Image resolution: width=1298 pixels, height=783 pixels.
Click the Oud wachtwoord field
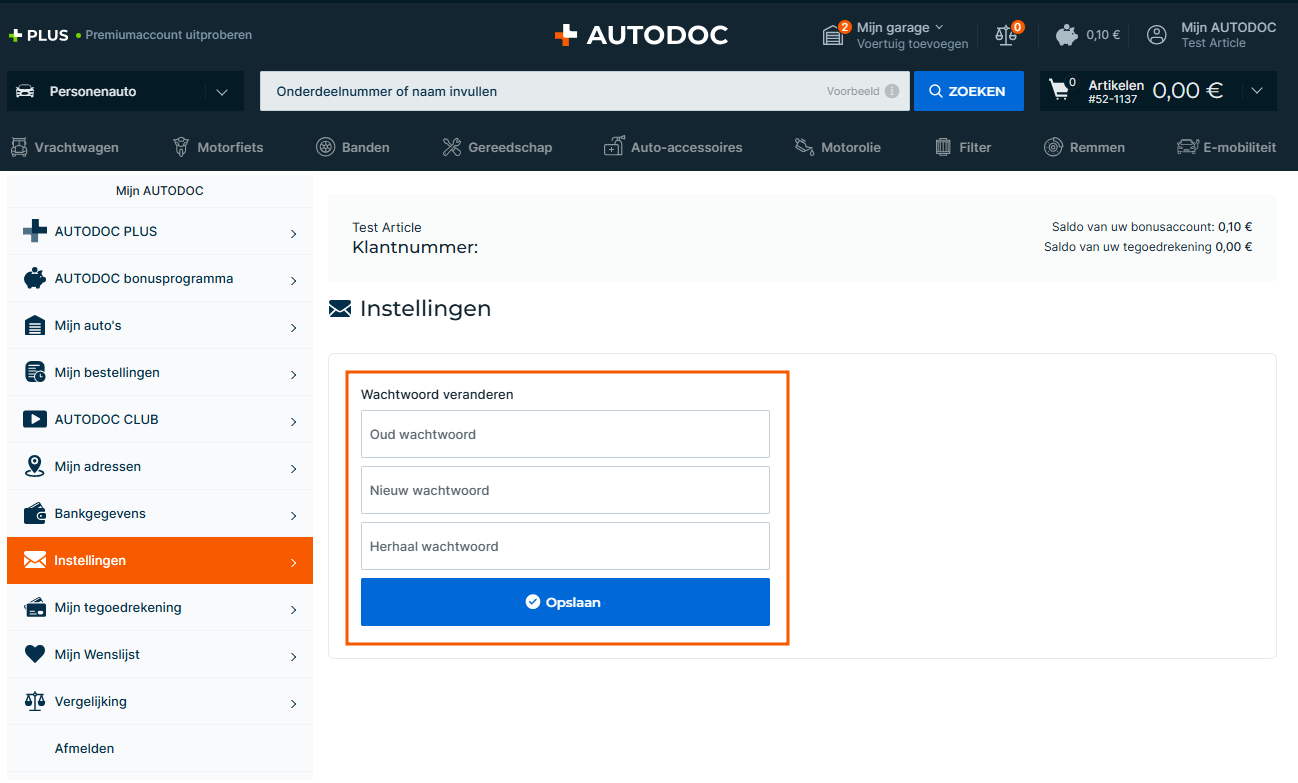click(565, 434)
